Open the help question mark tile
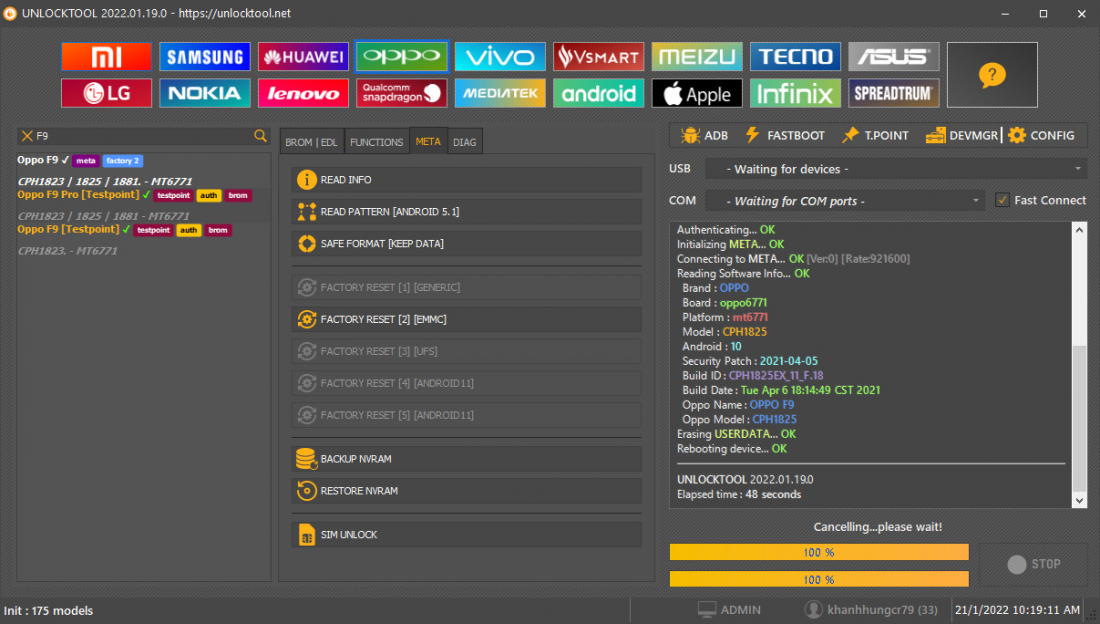 992,75
